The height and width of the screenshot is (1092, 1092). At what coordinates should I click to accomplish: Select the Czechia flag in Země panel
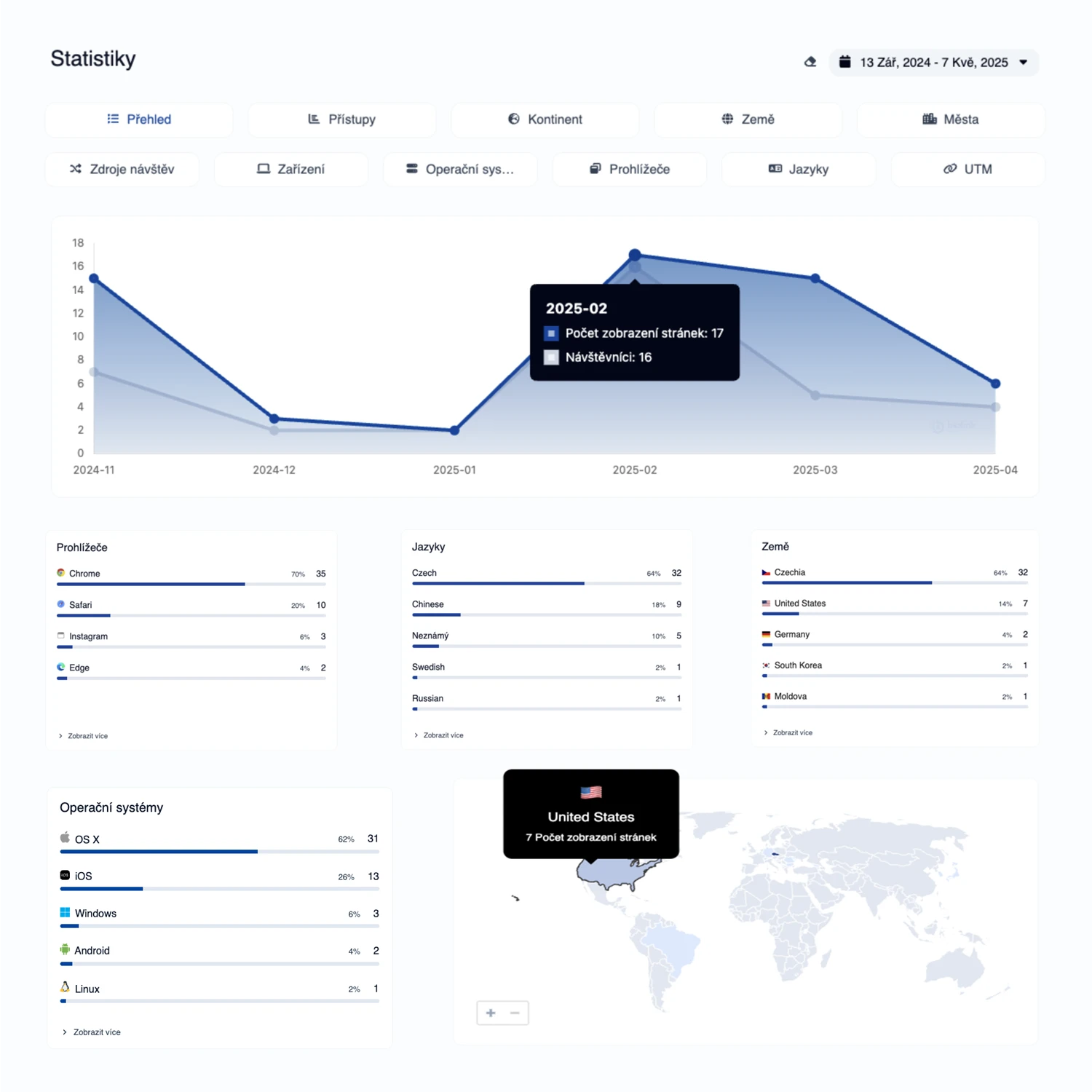tap(765, 572)
